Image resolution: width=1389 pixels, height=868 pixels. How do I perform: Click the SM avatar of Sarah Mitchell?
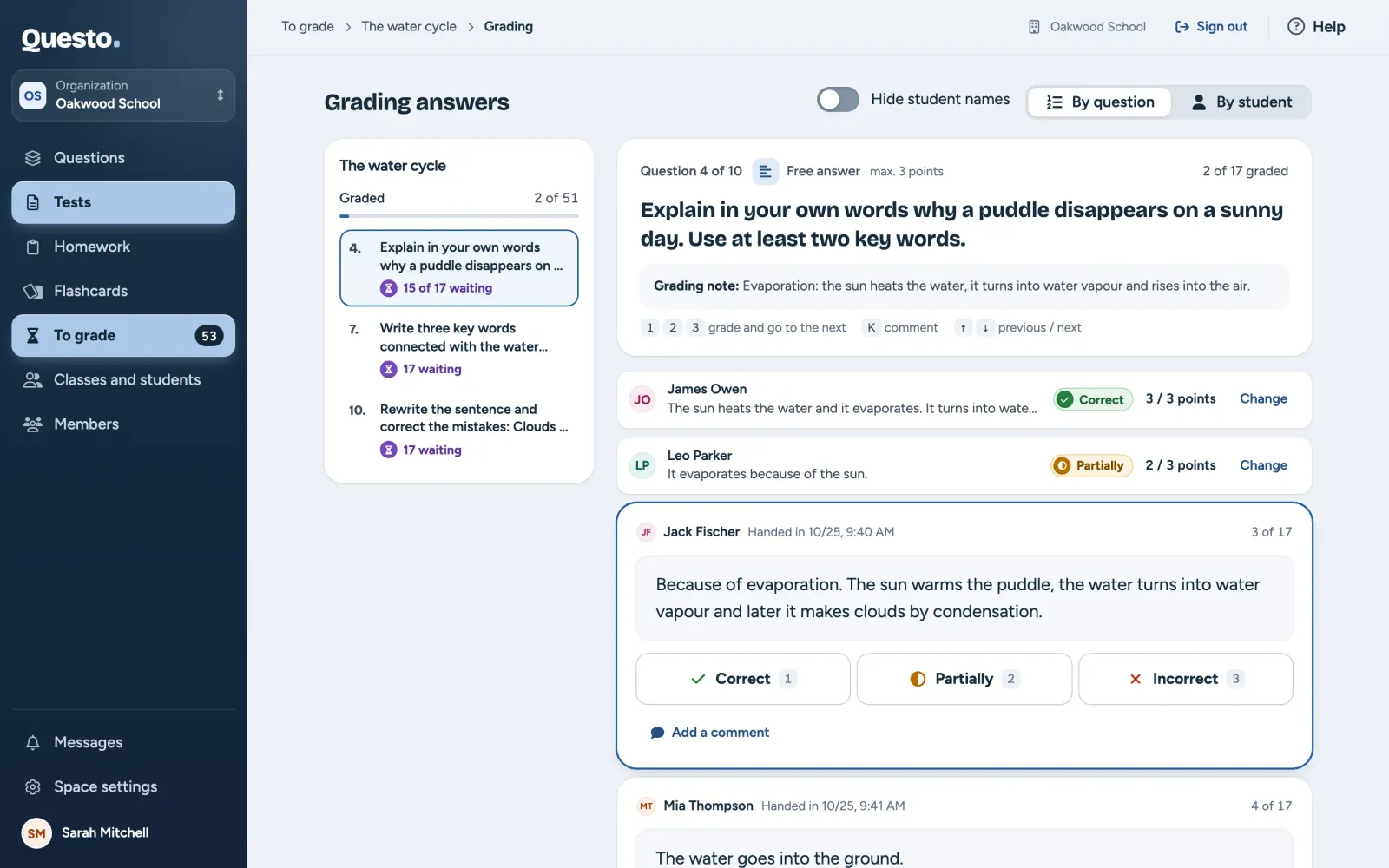(36, 833)
